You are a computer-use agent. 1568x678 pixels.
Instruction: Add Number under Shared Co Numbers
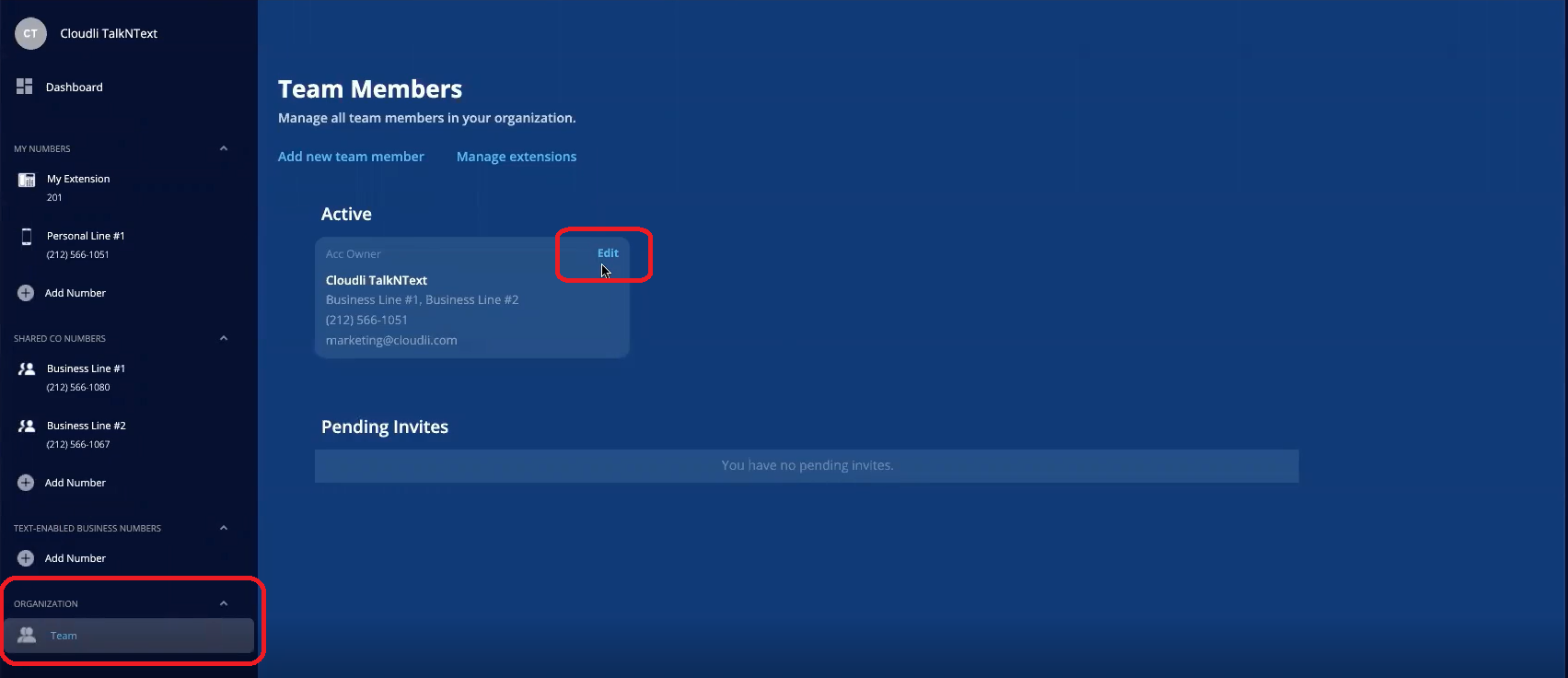[x=75, y=483]
